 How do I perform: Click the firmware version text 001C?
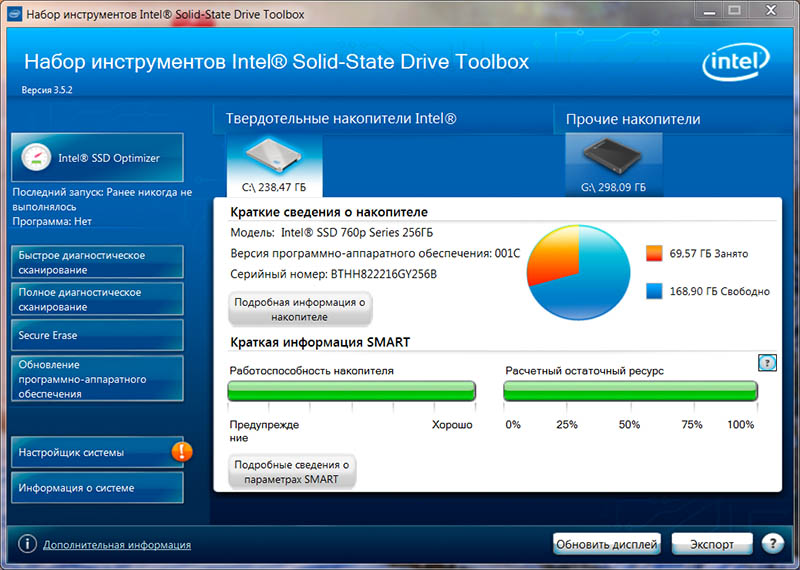click(x=507, y=254)
